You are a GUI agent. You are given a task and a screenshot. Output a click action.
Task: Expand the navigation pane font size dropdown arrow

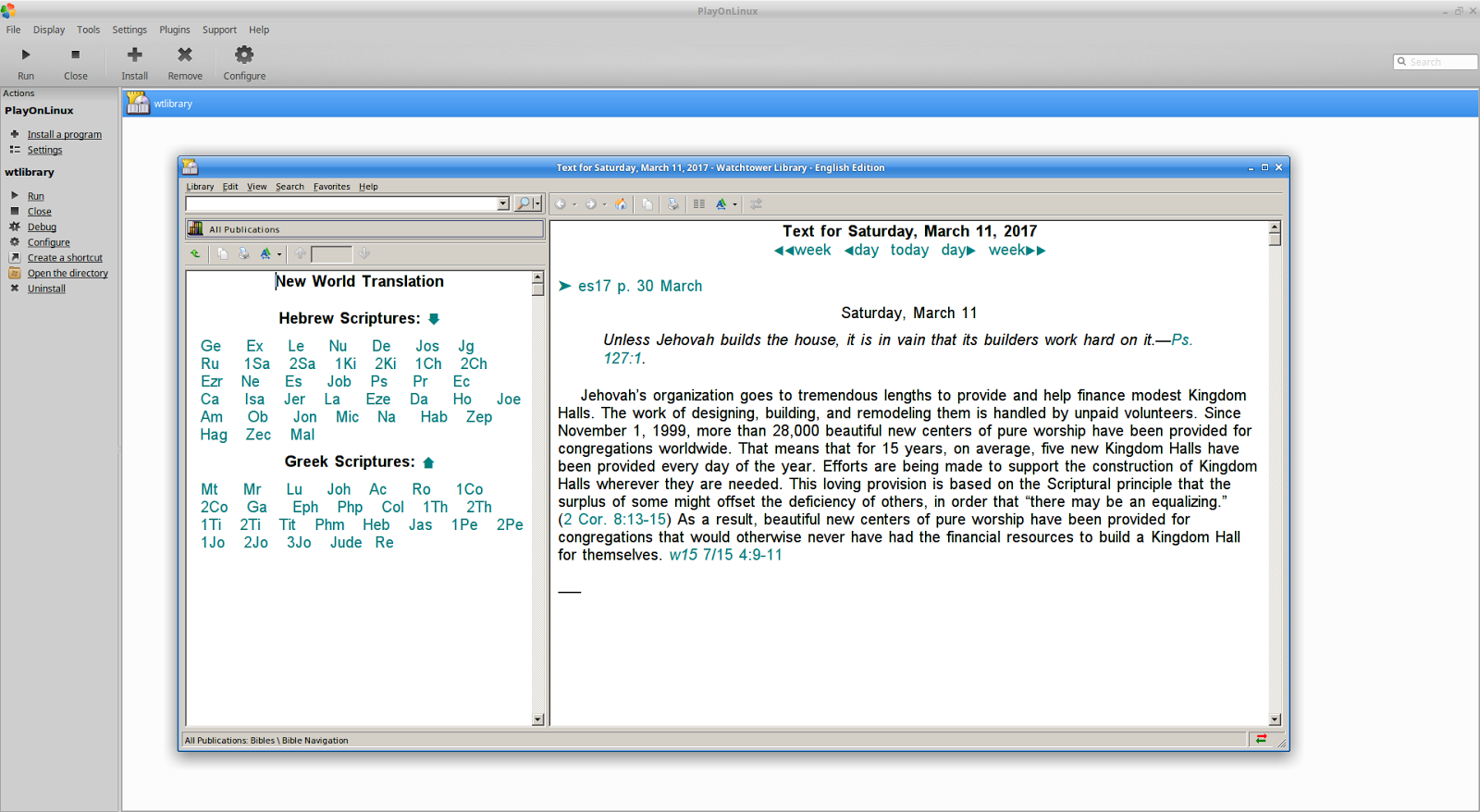tap(279, 254)
